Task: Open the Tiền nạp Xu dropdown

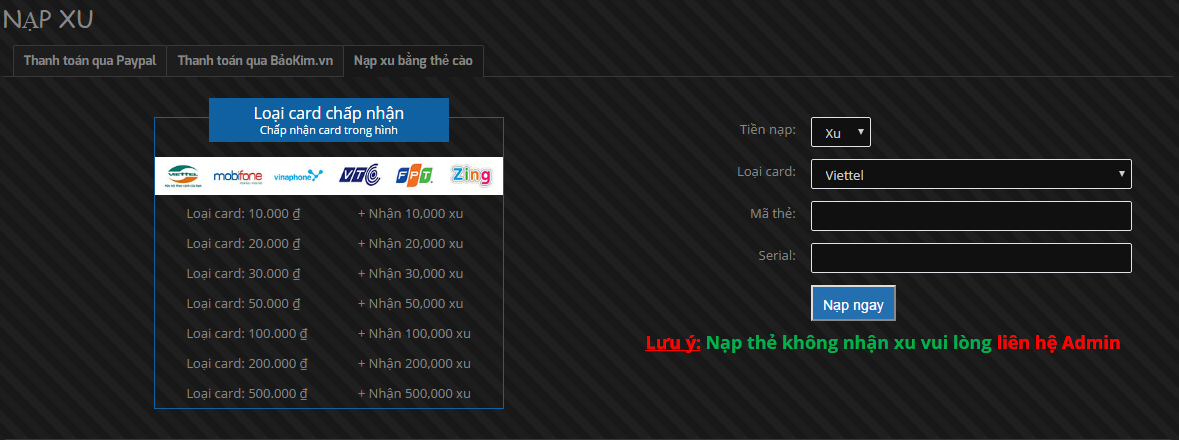Action: pyautogui.click(x=841, y=132)
